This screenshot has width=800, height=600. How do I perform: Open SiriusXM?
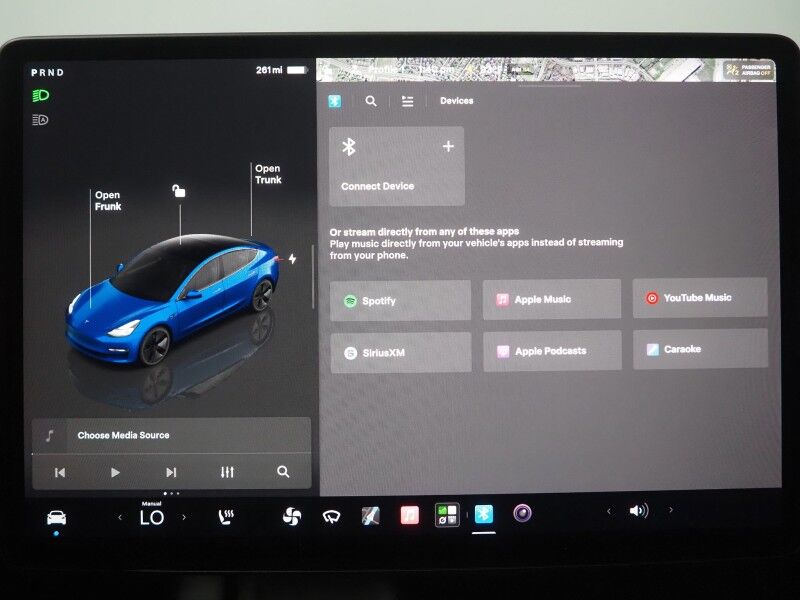pyautogui.click(x=401, y=353)
